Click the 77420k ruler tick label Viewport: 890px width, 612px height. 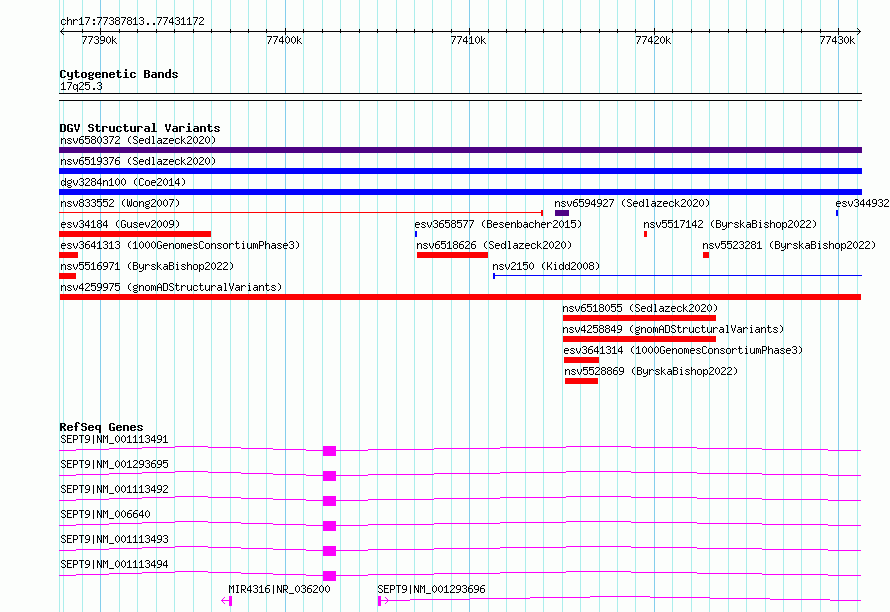pos(653,40)
